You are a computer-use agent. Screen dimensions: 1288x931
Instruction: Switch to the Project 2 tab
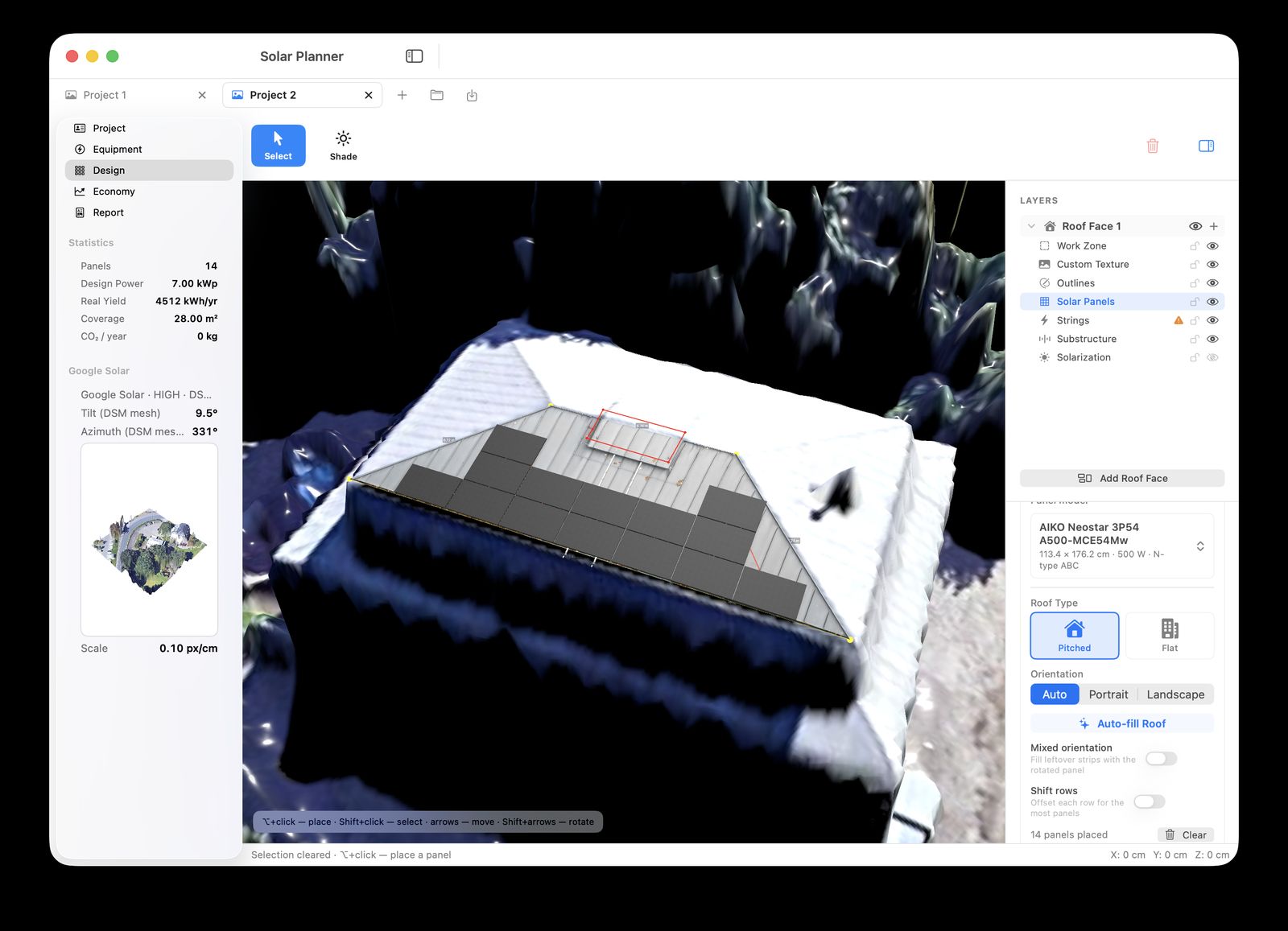302,95
